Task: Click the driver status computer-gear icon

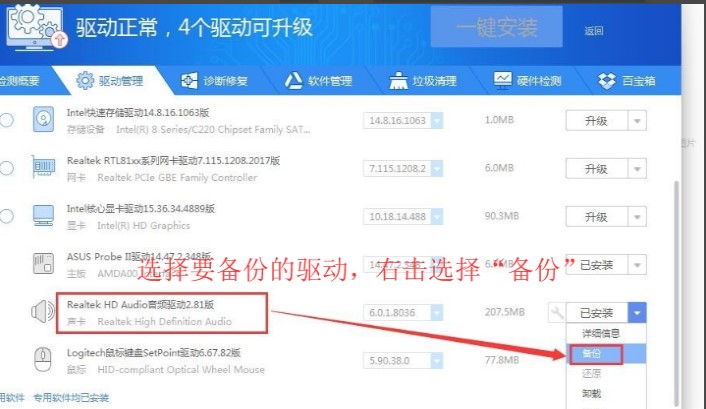Action: coord(36,27)
